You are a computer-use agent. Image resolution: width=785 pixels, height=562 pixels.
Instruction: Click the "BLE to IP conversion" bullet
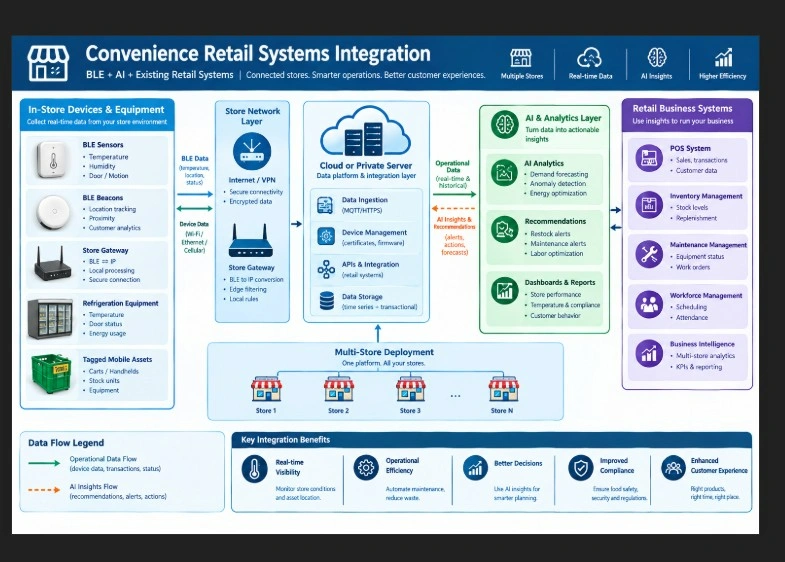[x=256, y=280]
